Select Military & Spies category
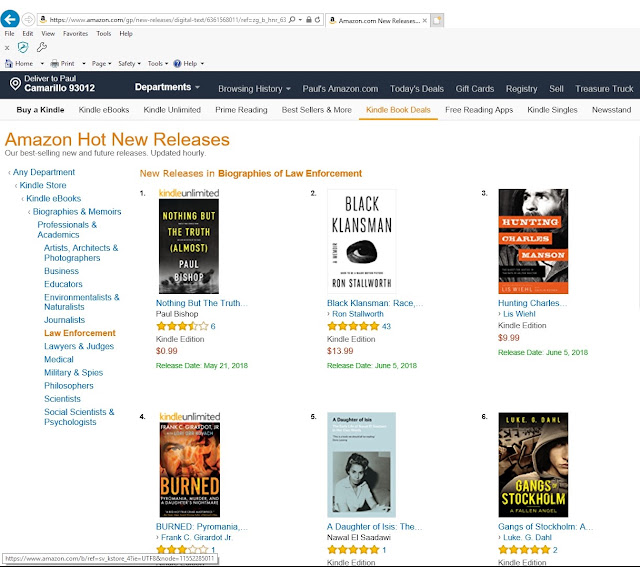This screenshot has height=567, width=640. click(x=73, y=373)
